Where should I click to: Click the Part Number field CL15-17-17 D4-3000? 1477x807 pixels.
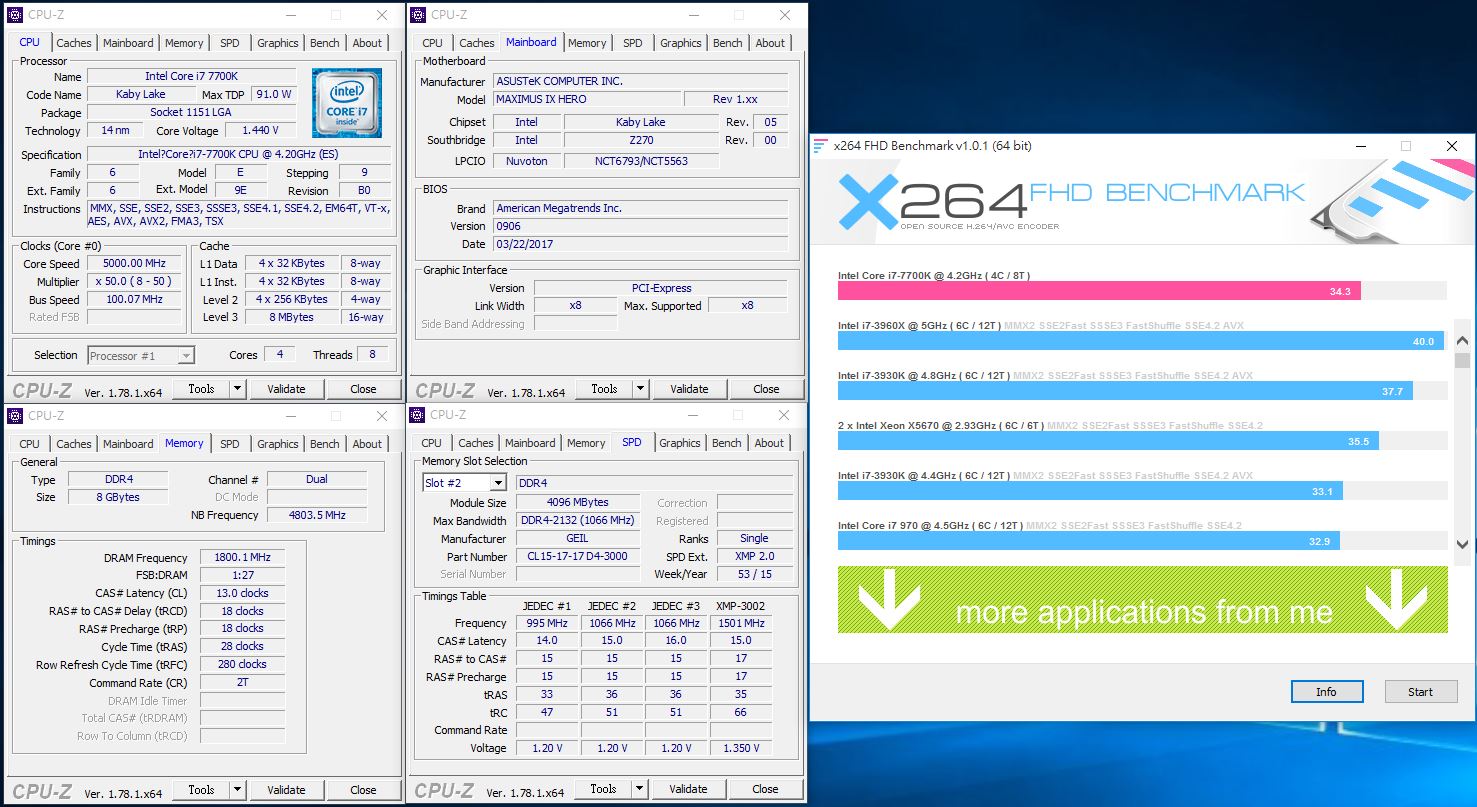coord(578,557)
